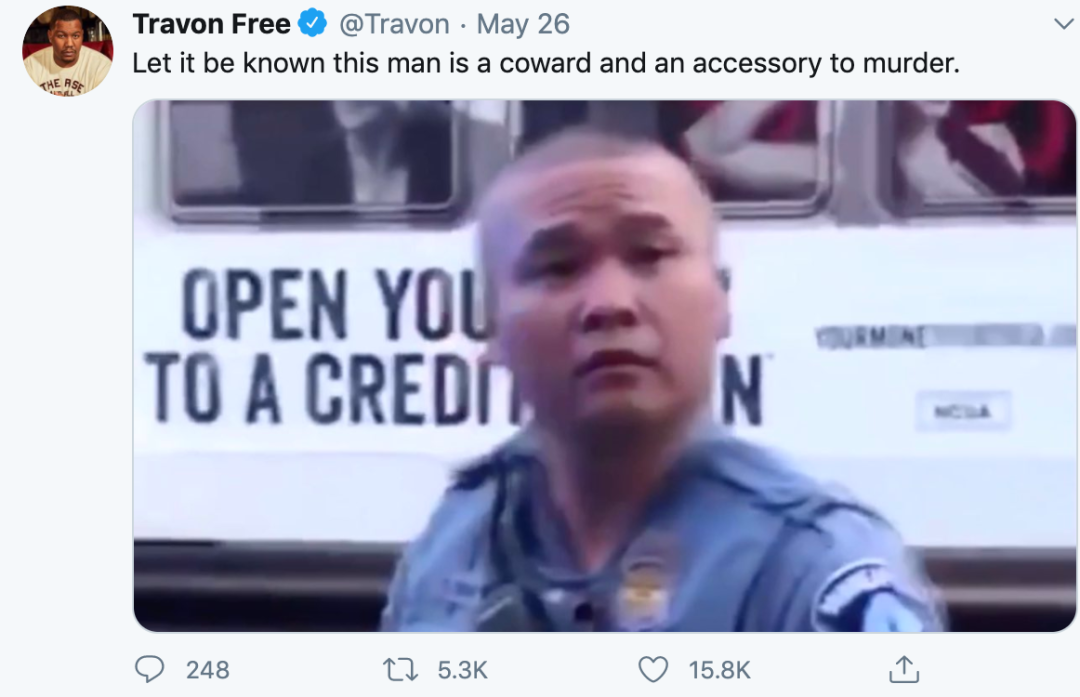Visit the @Travon handle link

[394, 24]
